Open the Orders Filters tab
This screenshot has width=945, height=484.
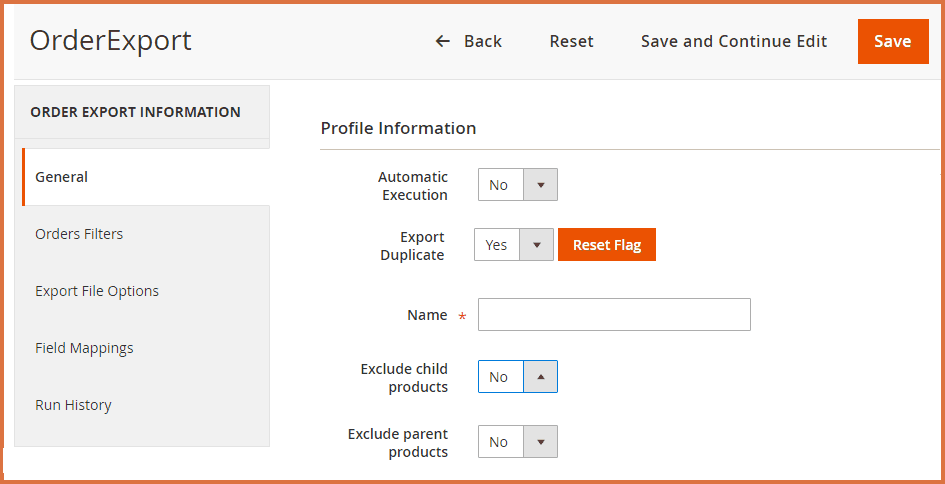(x=79, y=234)
